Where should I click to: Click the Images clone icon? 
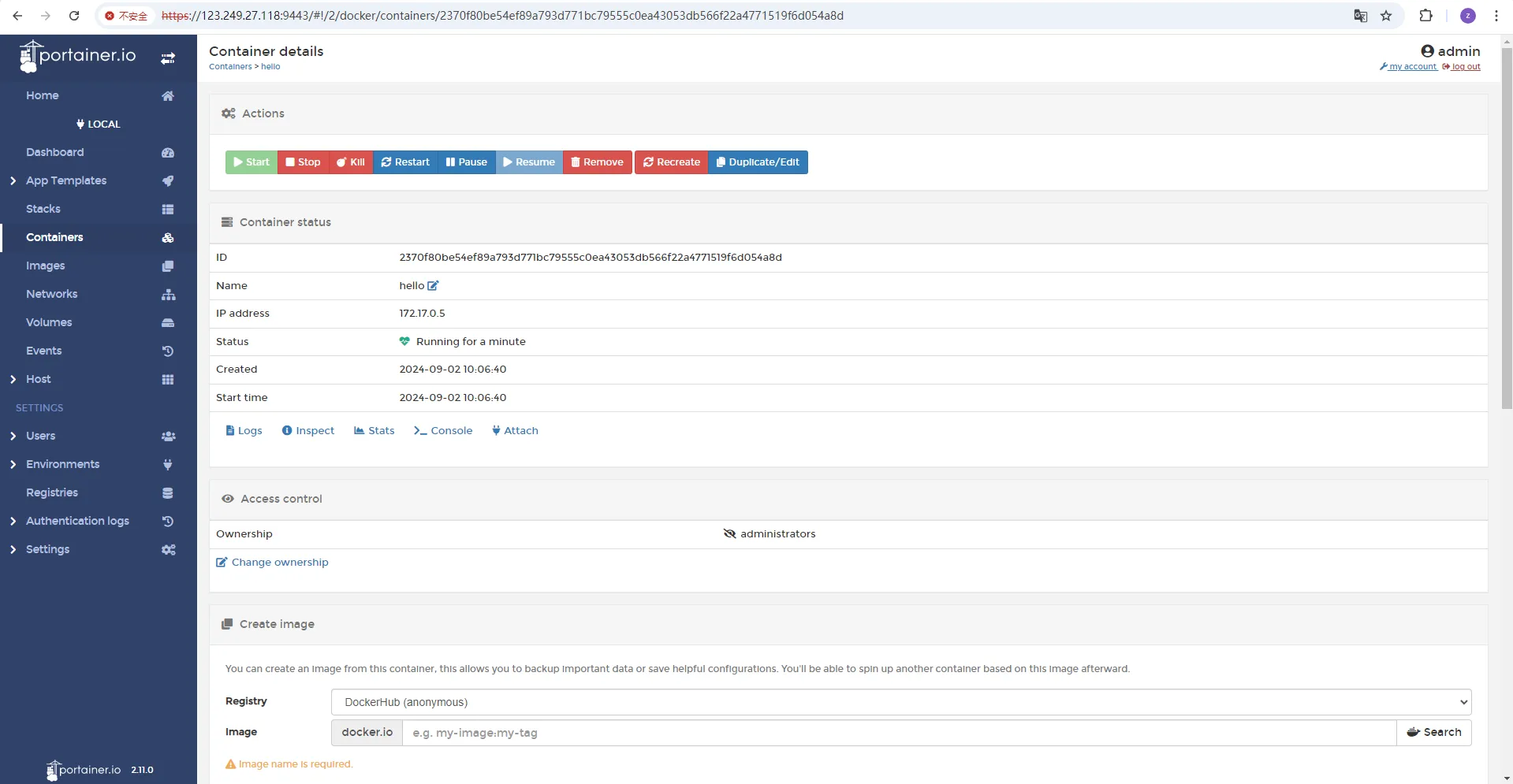[x=168, y=266]
